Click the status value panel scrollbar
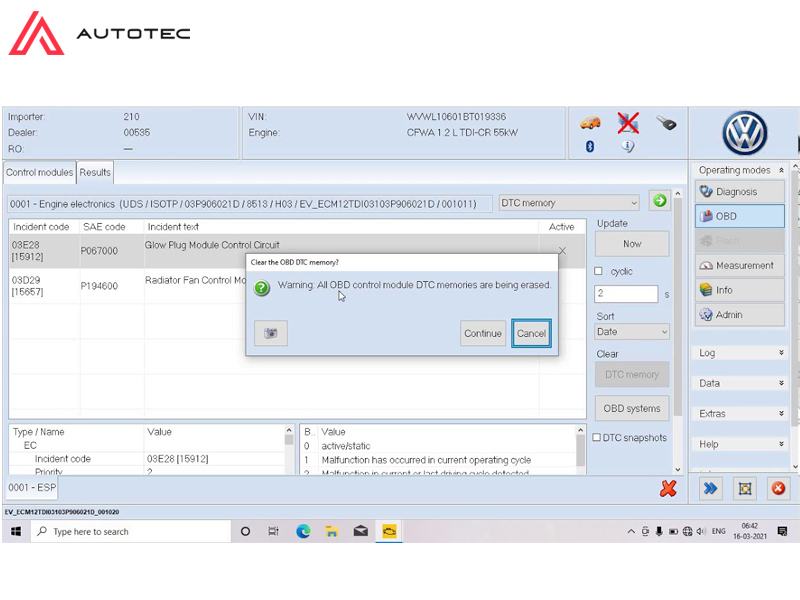The height and width of the screenshot is (600, 800). [580, 450]
